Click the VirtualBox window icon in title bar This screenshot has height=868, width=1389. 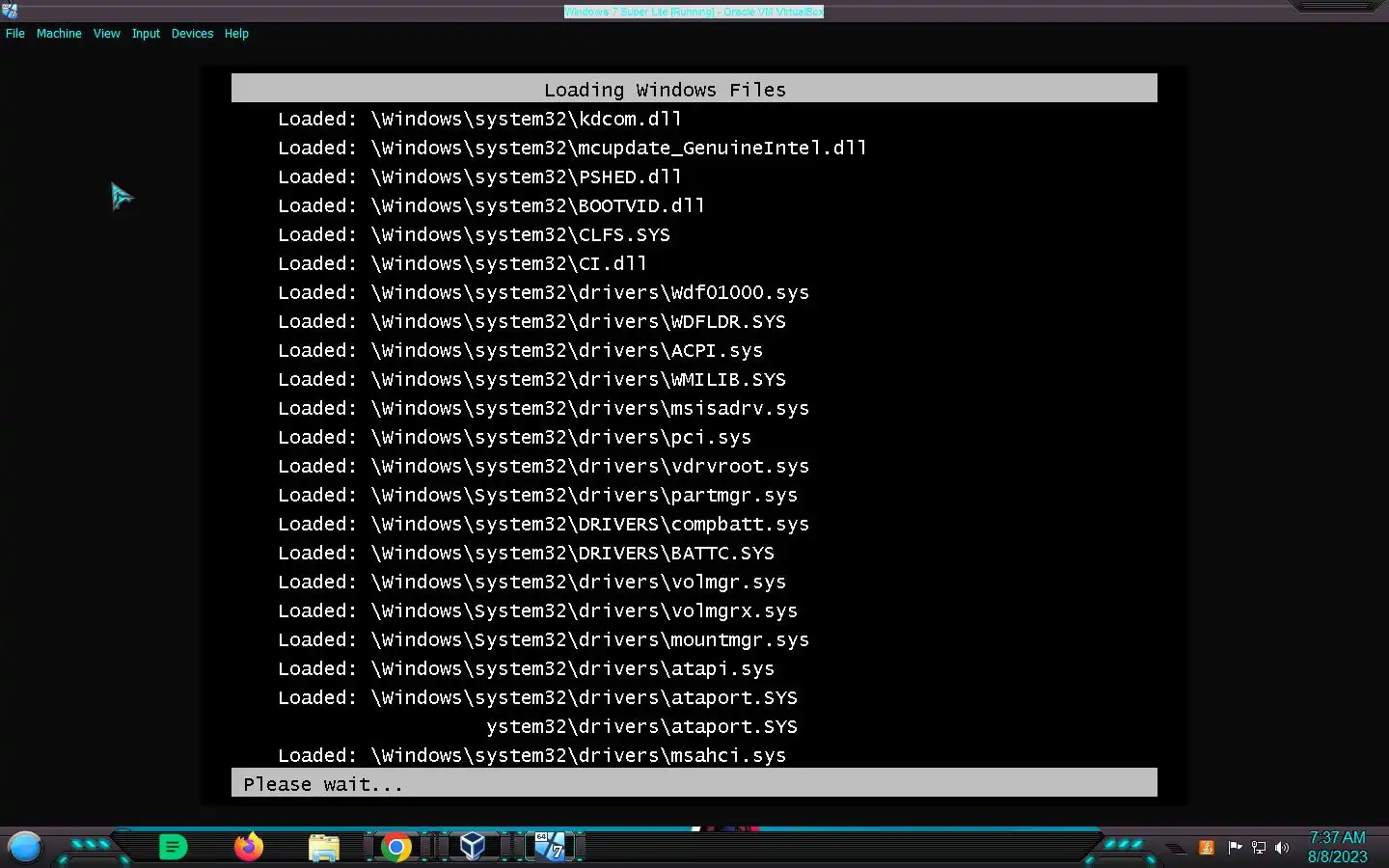coord(10,12)
